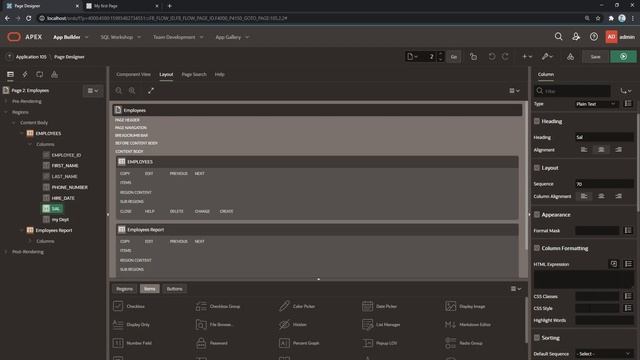The width and height of the screenshot is (640, 360).
Task: Set heading alignment to right
Action: click(x=619, y=150)
